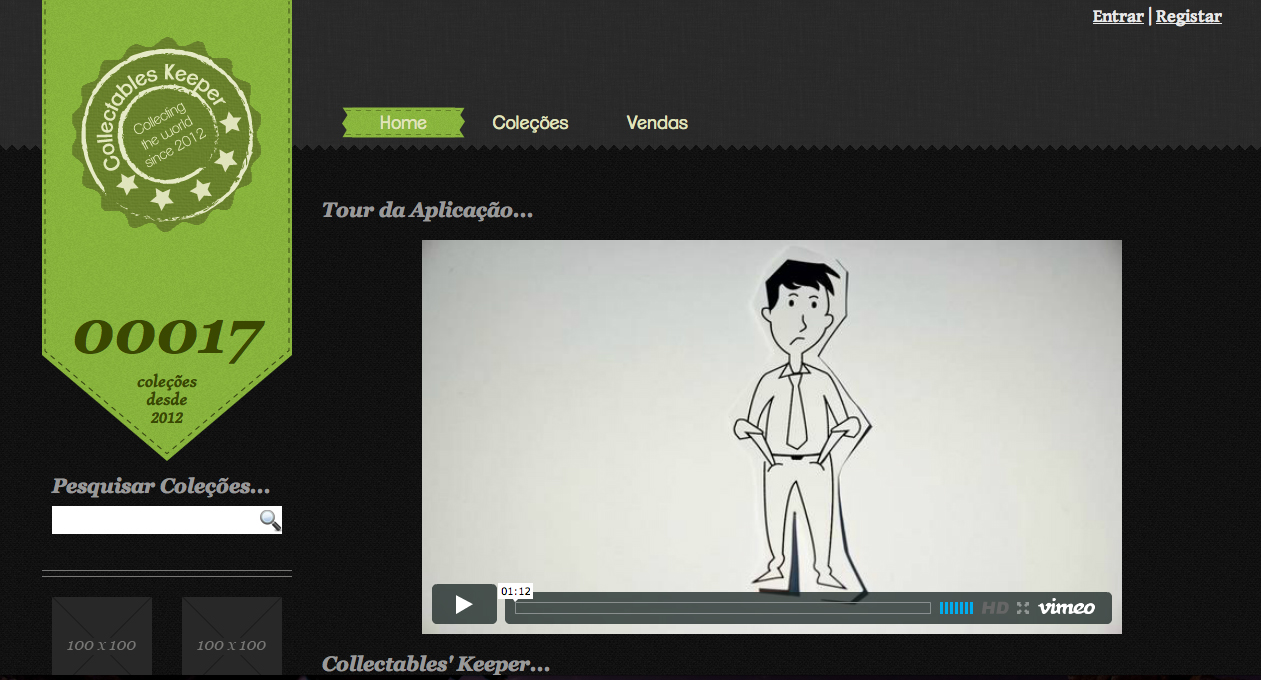Image resolution: width=1261 pixels, height=680 pixels.
Task: Click the cartoon man in the video frame
Action: (796, 420)
